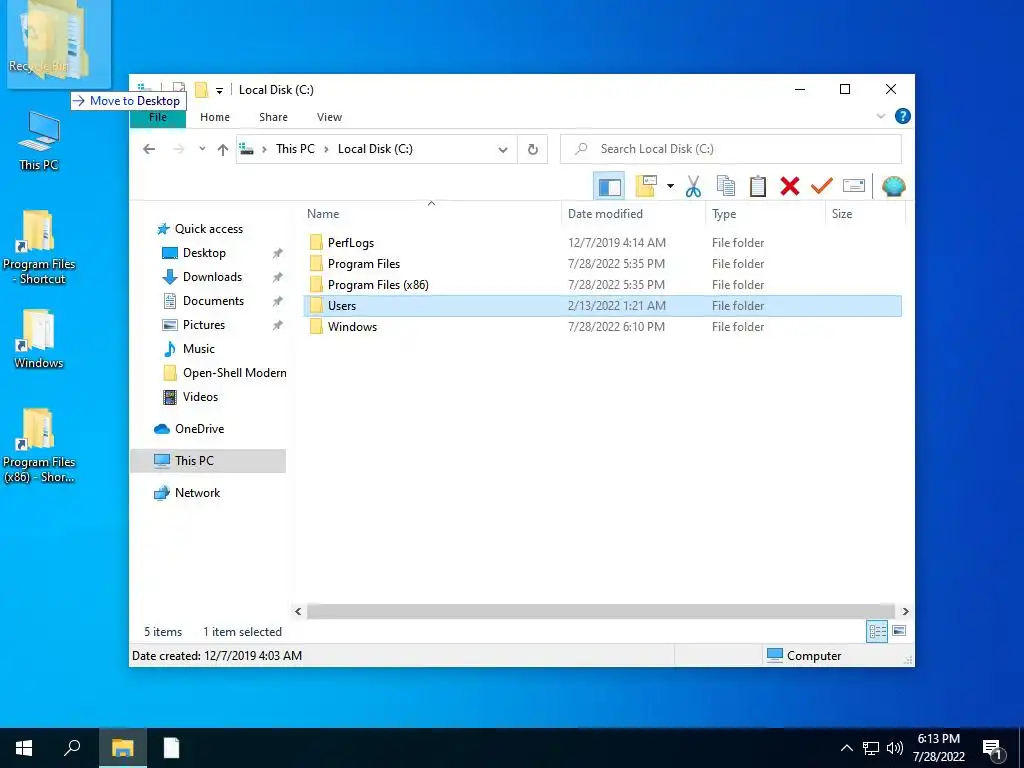Image resolution: width=1024 pixels, height=768 pixels.
Task: Expand the ribbon with the chevron
Action: [880, 116]
